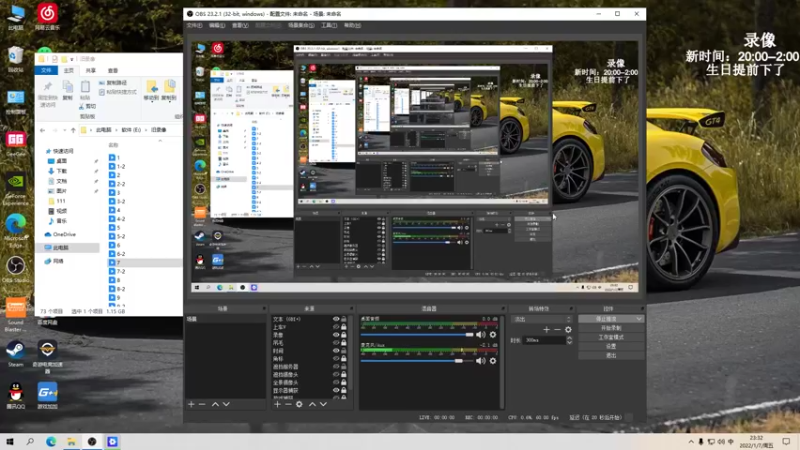This screenshot has width=800, height=450.
Task: Click 文件 (File) button in Explorer ribbon
Action: click(x=46, y=70)
